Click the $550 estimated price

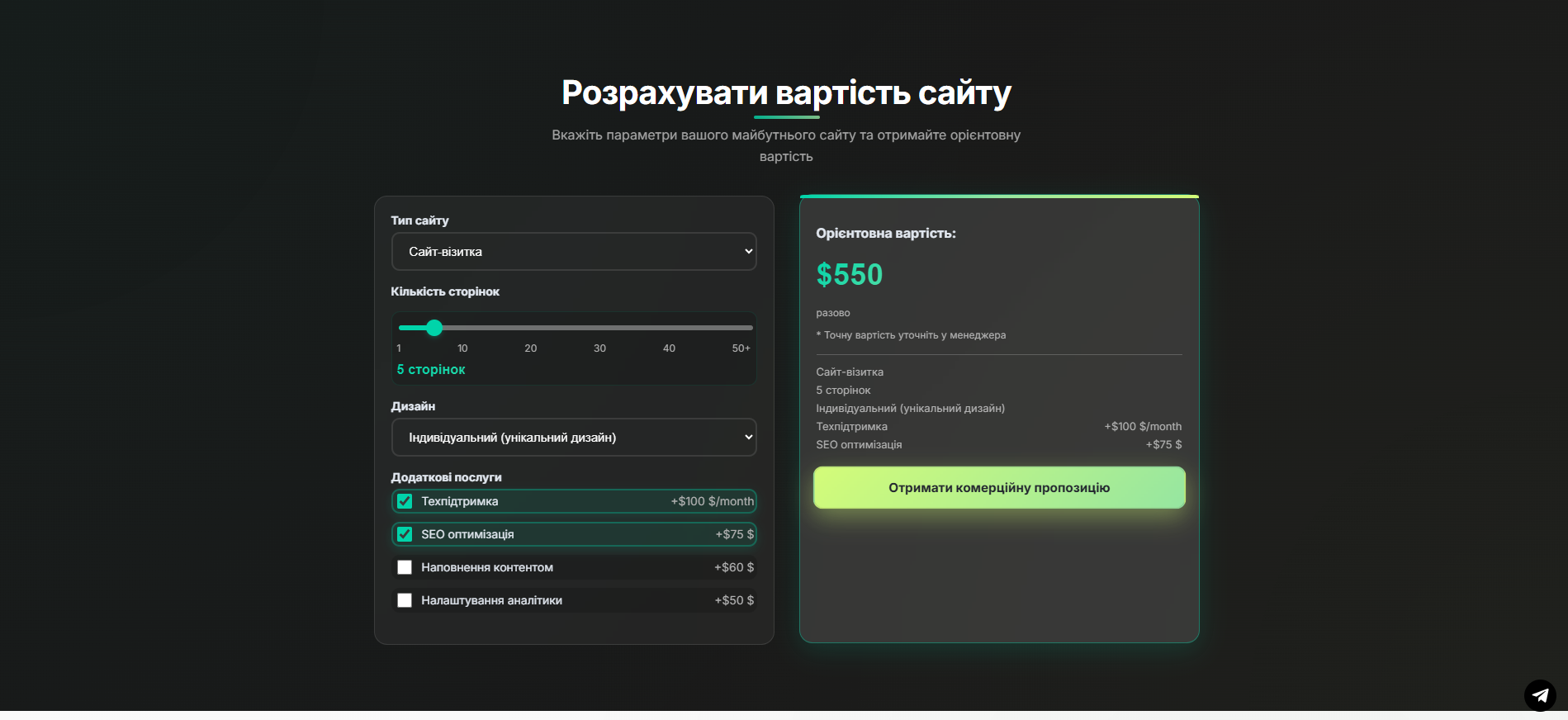[850, 274]
